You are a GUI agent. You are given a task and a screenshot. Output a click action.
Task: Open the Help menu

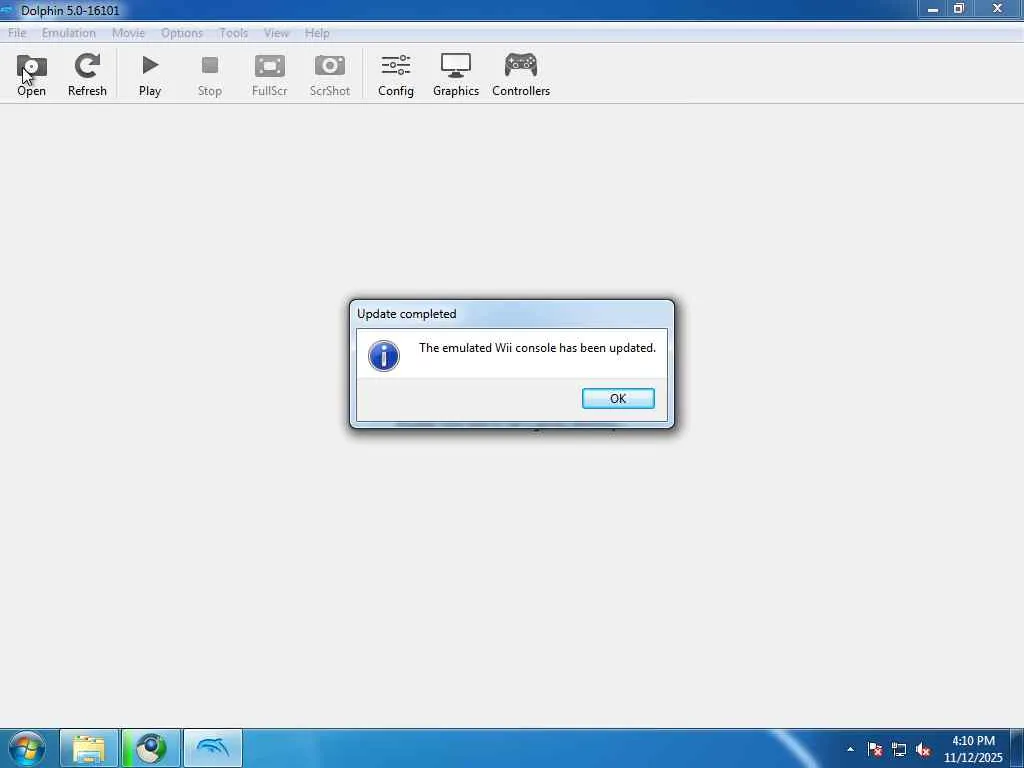point(317,33)
